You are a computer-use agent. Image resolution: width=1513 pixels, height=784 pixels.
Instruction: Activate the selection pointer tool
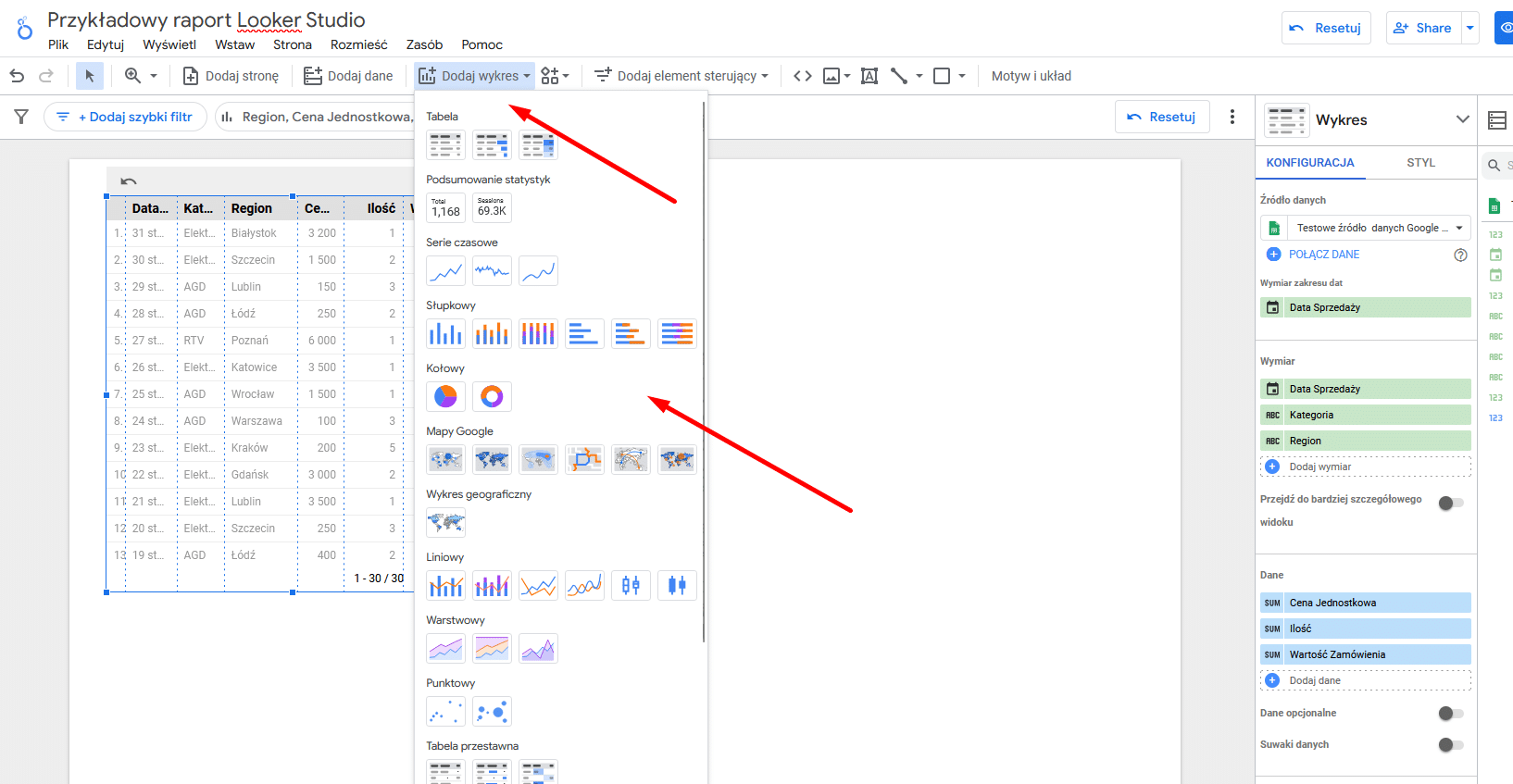click(x=90, y=76)
